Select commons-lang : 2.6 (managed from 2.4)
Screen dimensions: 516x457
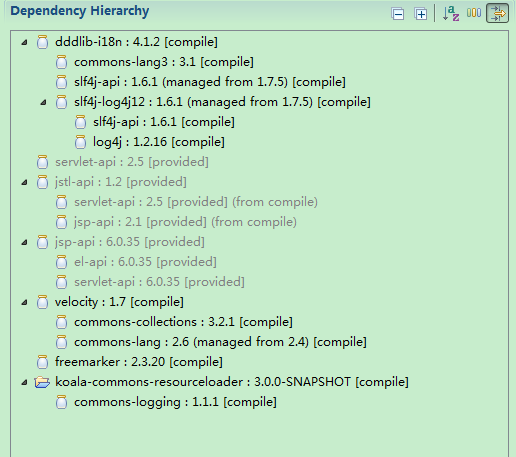click(220, 342)
